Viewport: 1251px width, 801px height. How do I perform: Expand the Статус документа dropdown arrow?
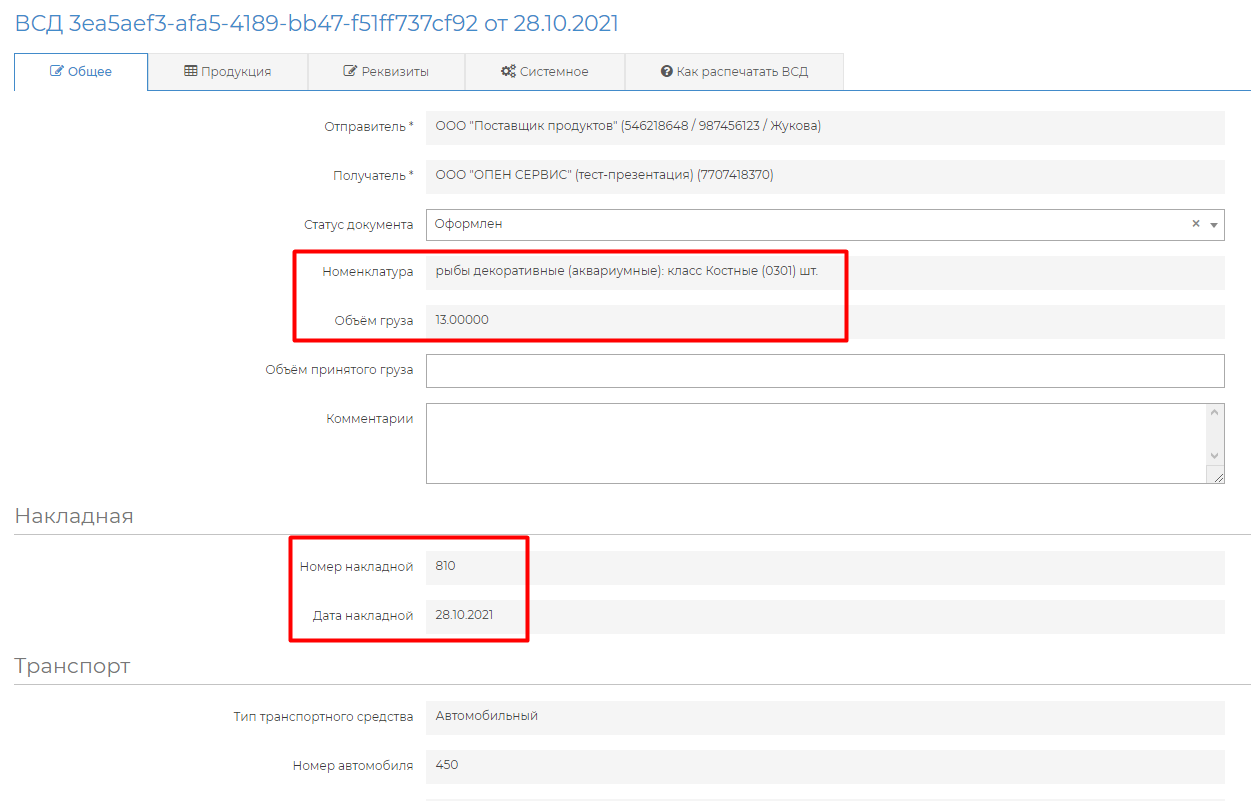click(x=1214, y=225)
